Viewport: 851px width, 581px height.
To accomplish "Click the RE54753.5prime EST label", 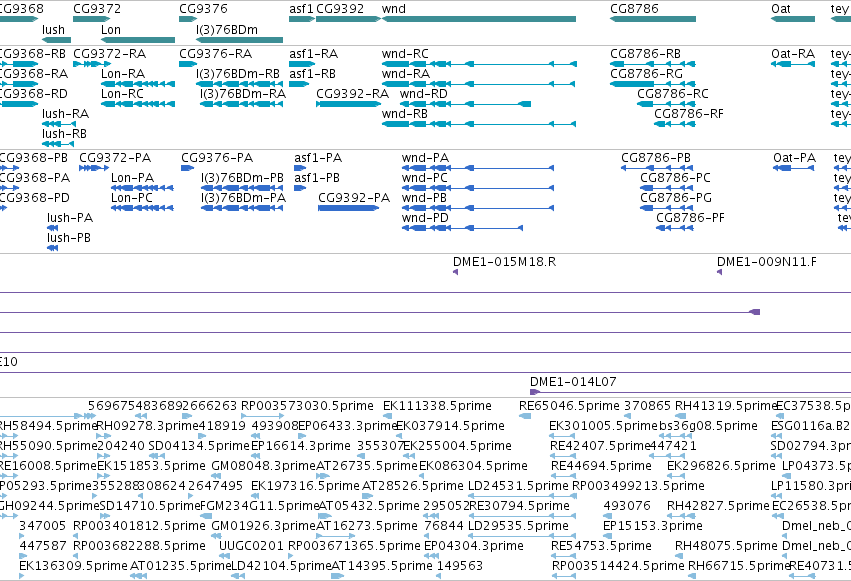I will point(601,546).
